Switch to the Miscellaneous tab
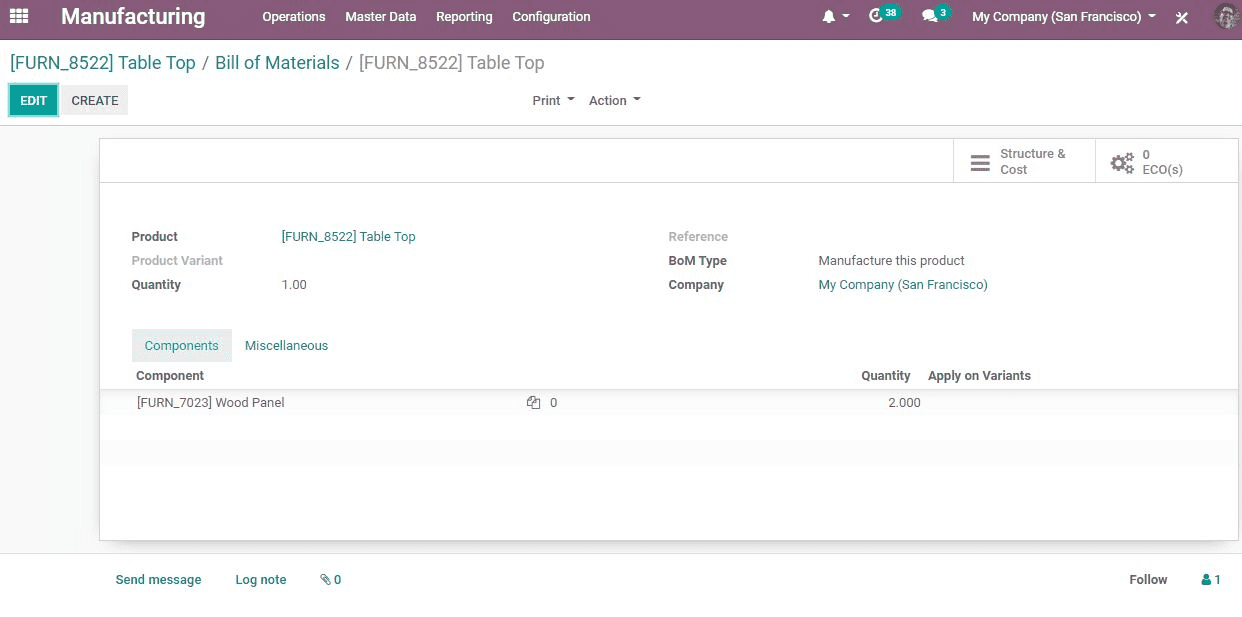The height and width of the screenshot is (617, 1242). 286,345
